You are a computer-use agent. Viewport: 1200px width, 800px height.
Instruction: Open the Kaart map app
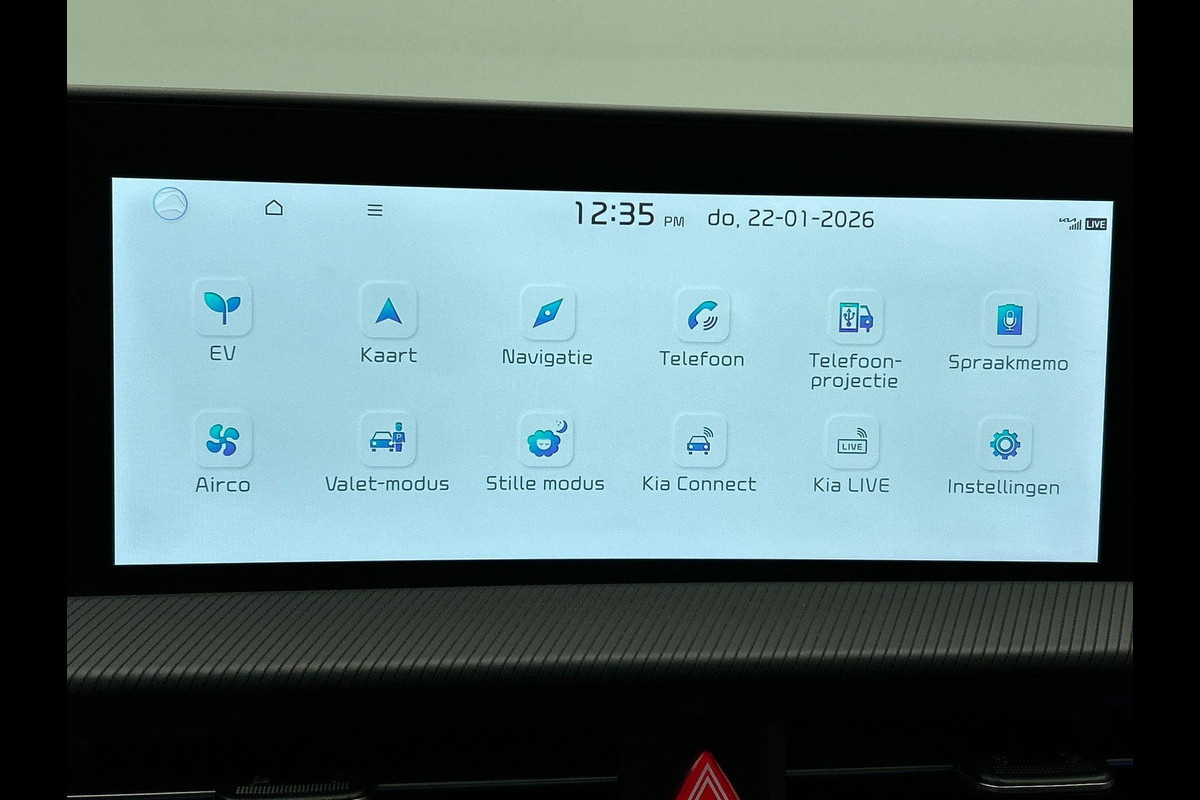click(x=388, y=311)
